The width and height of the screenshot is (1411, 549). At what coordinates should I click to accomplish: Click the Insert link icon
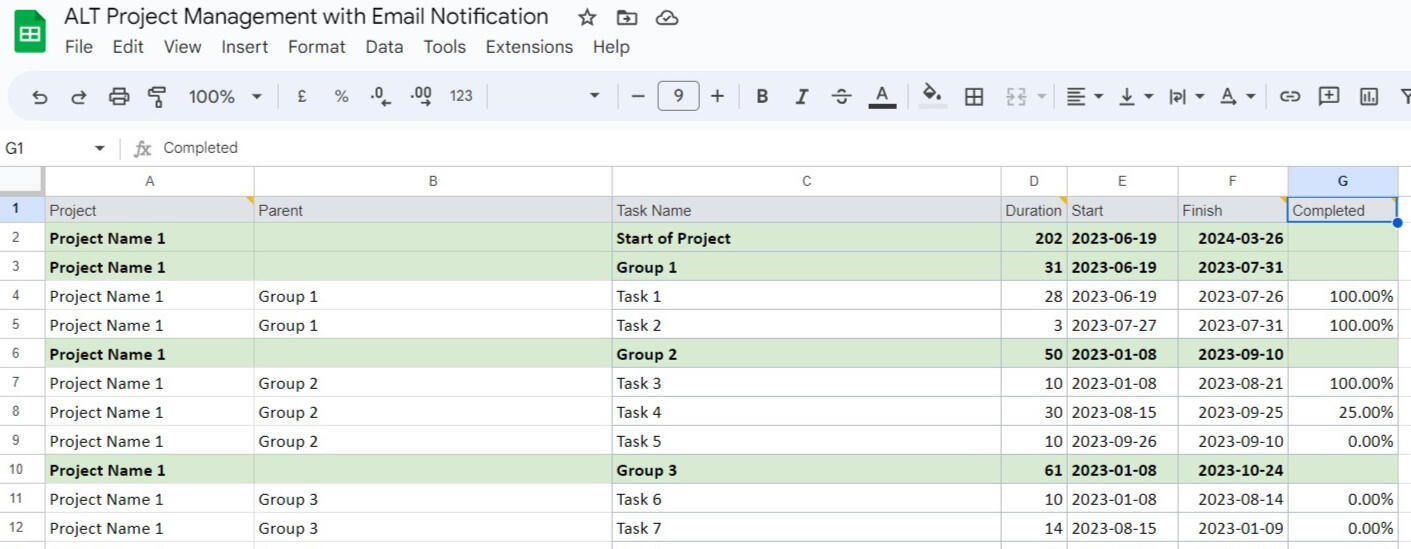click(1290, 97)
